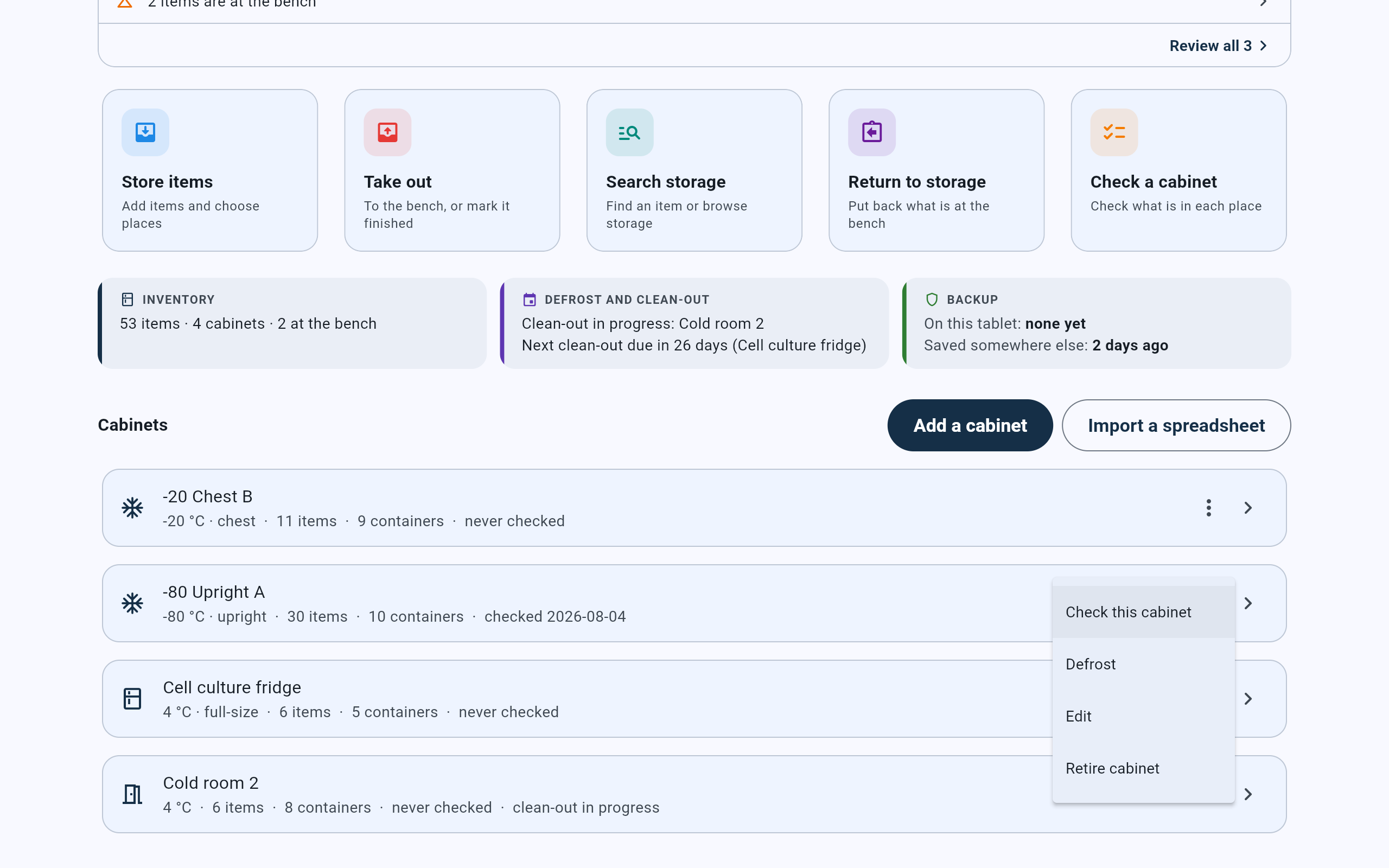This screenshot has width=1389, height=868.
Task: Click the Take out red upload icon
Action: tap(387, 132)
